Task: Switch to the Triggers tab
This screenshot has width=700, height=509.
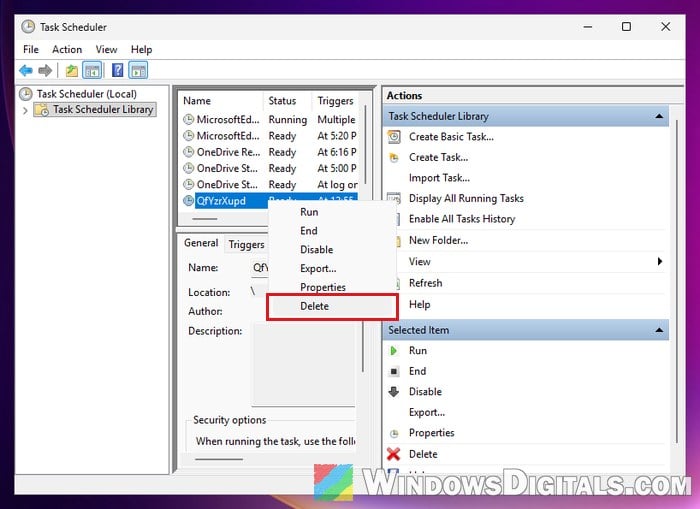Action: (x=246, y=244)
